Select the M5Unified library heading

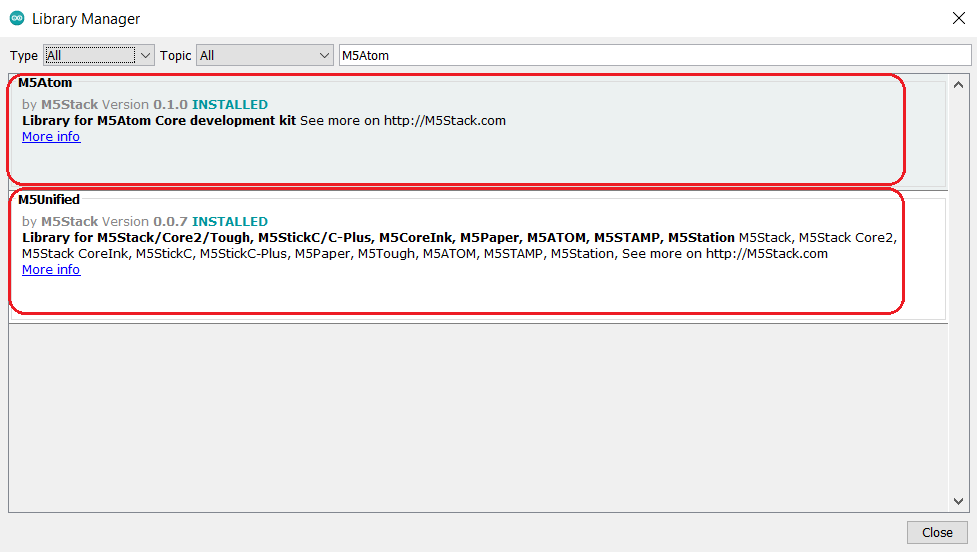(49, 200)
